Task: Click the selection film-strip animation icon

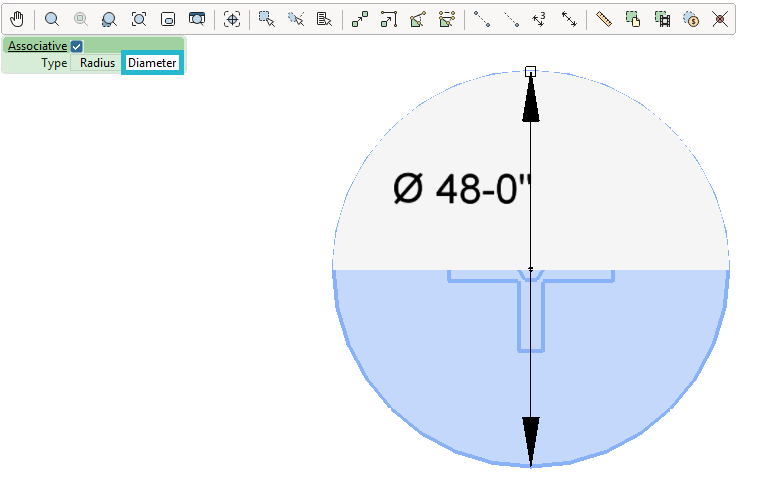Action: (662, 19)
